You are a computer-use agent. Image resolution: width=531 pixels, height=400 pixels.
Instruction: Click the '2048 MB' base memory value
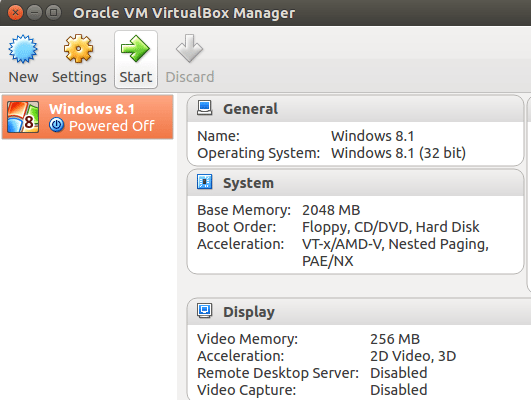(331, 210)
